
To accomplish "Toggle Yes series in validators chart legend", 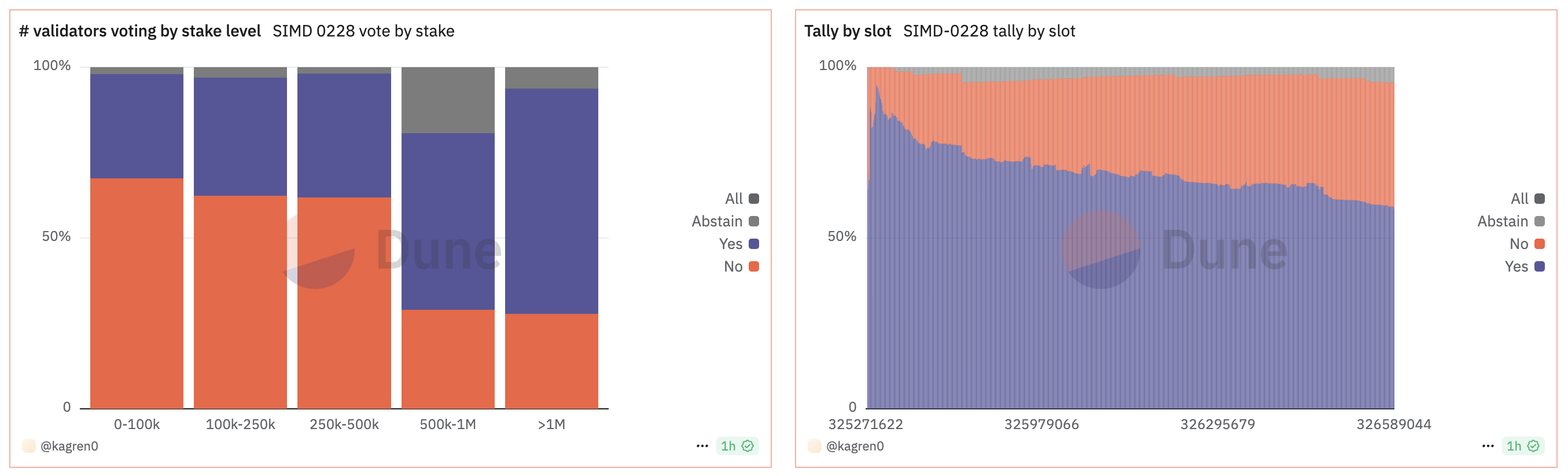I will tap(753, 244).
